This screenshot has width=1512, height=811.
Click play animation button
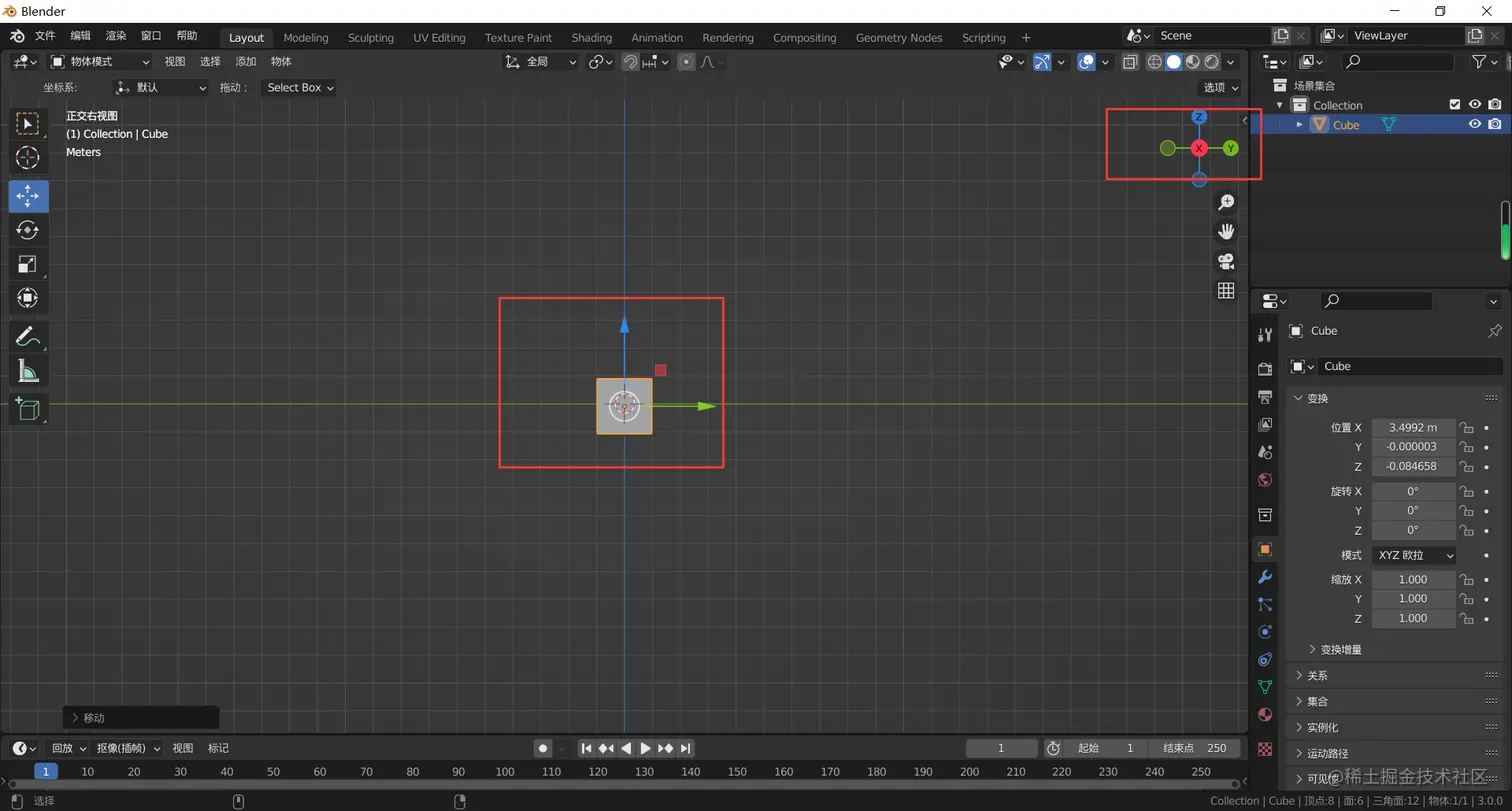[646, 749]
